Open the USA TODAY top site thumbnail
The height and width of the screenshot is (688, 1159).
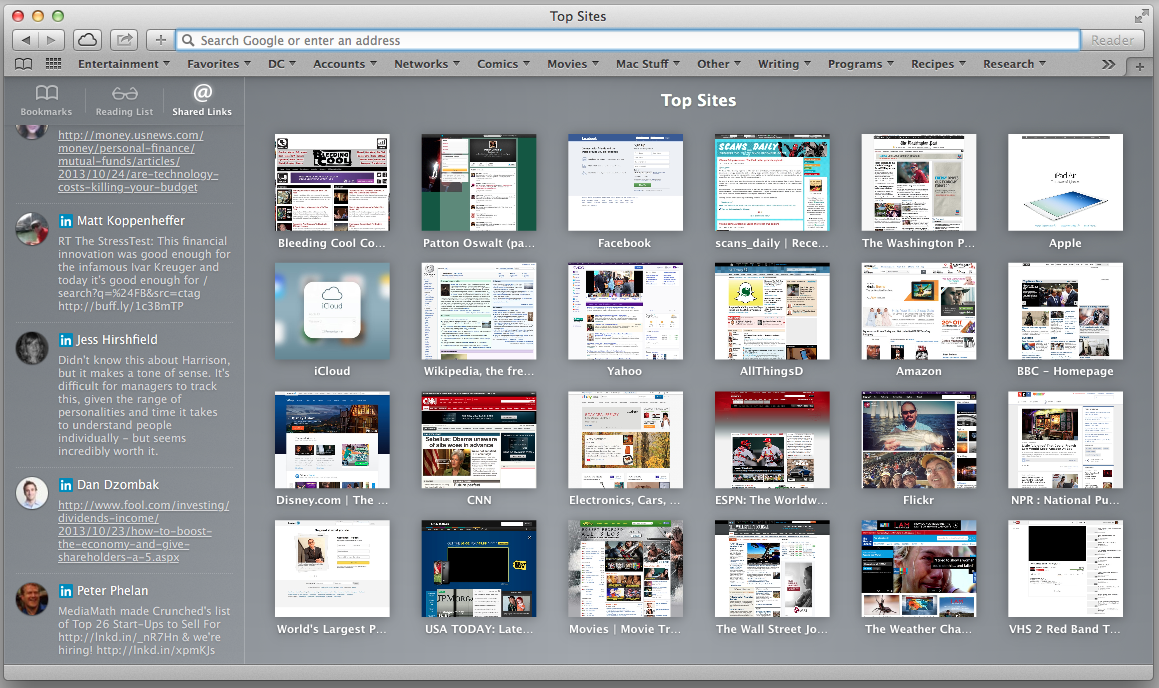tap(479, 568)
